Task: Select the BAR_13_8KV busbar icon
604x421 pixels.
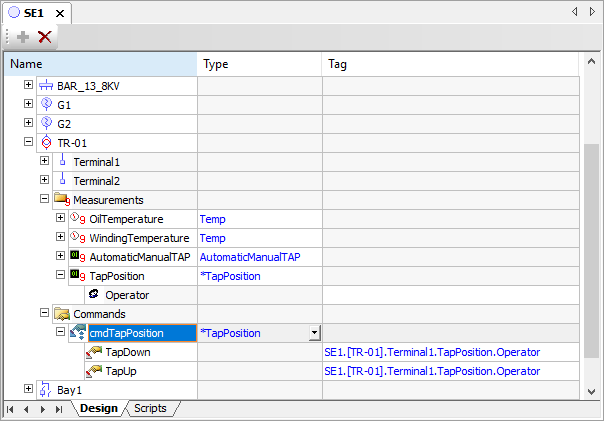Action: point(46,86)
